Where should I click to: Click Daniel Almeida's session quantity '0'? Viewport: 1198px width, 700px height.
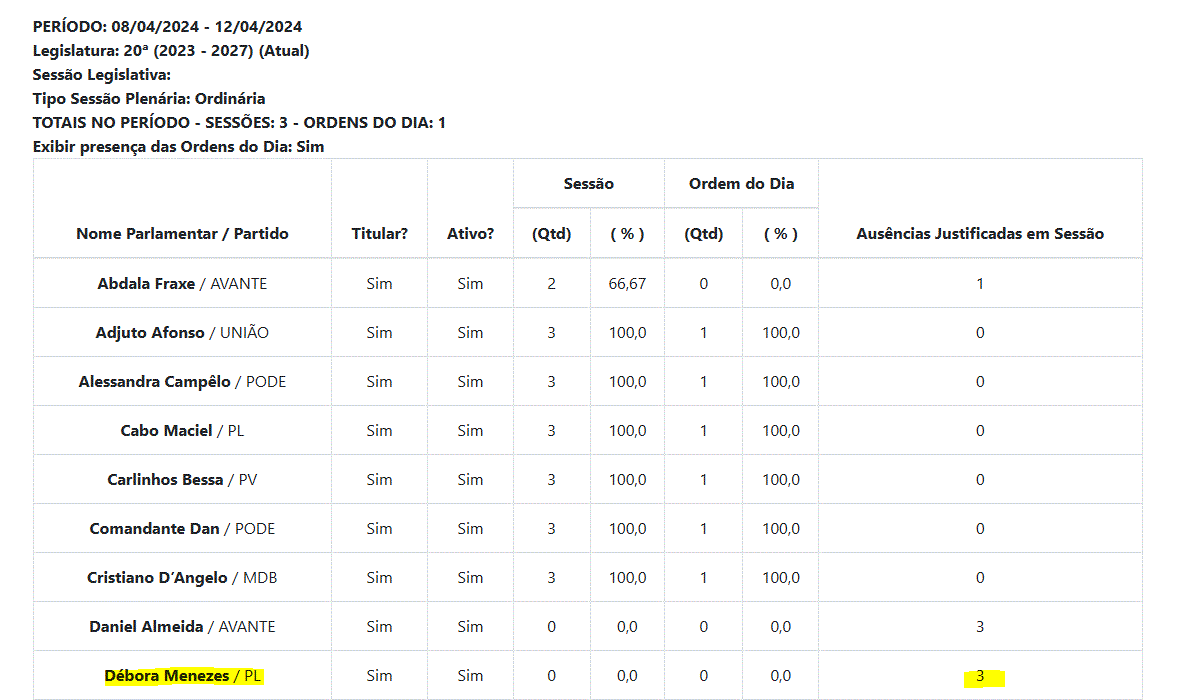552,627
